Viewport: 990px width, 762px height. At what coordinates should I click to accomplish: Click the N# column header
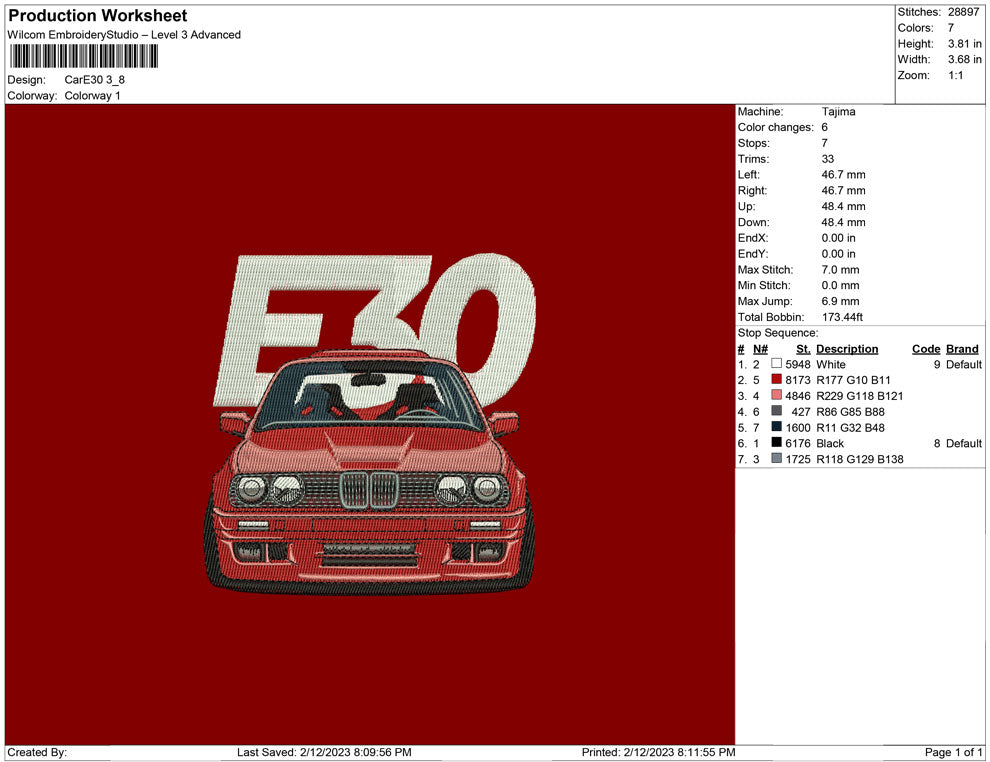point(760,349)
